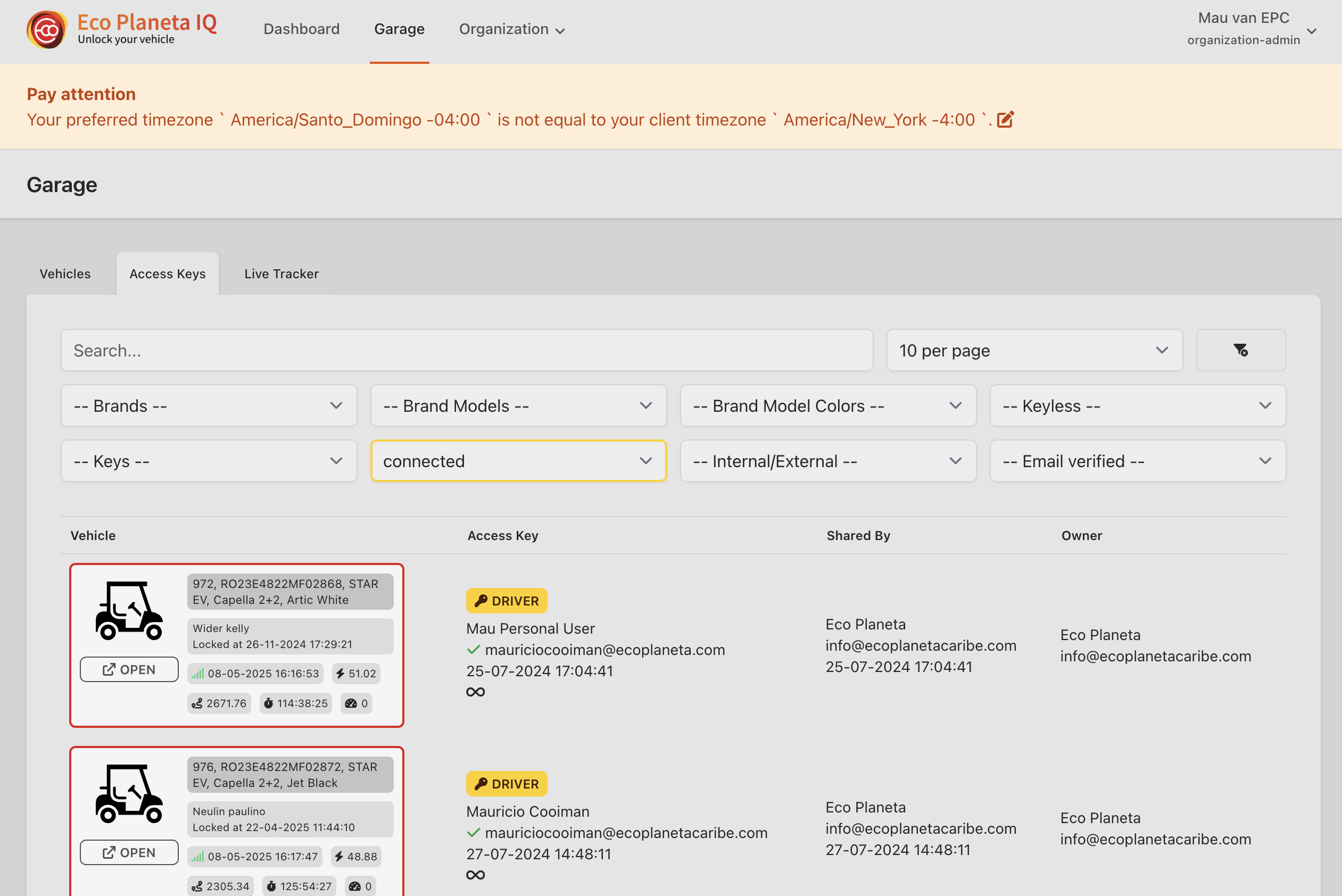Click the route distance badge 2671.76
Screen dimensions: 1342x896
point(219,703)
